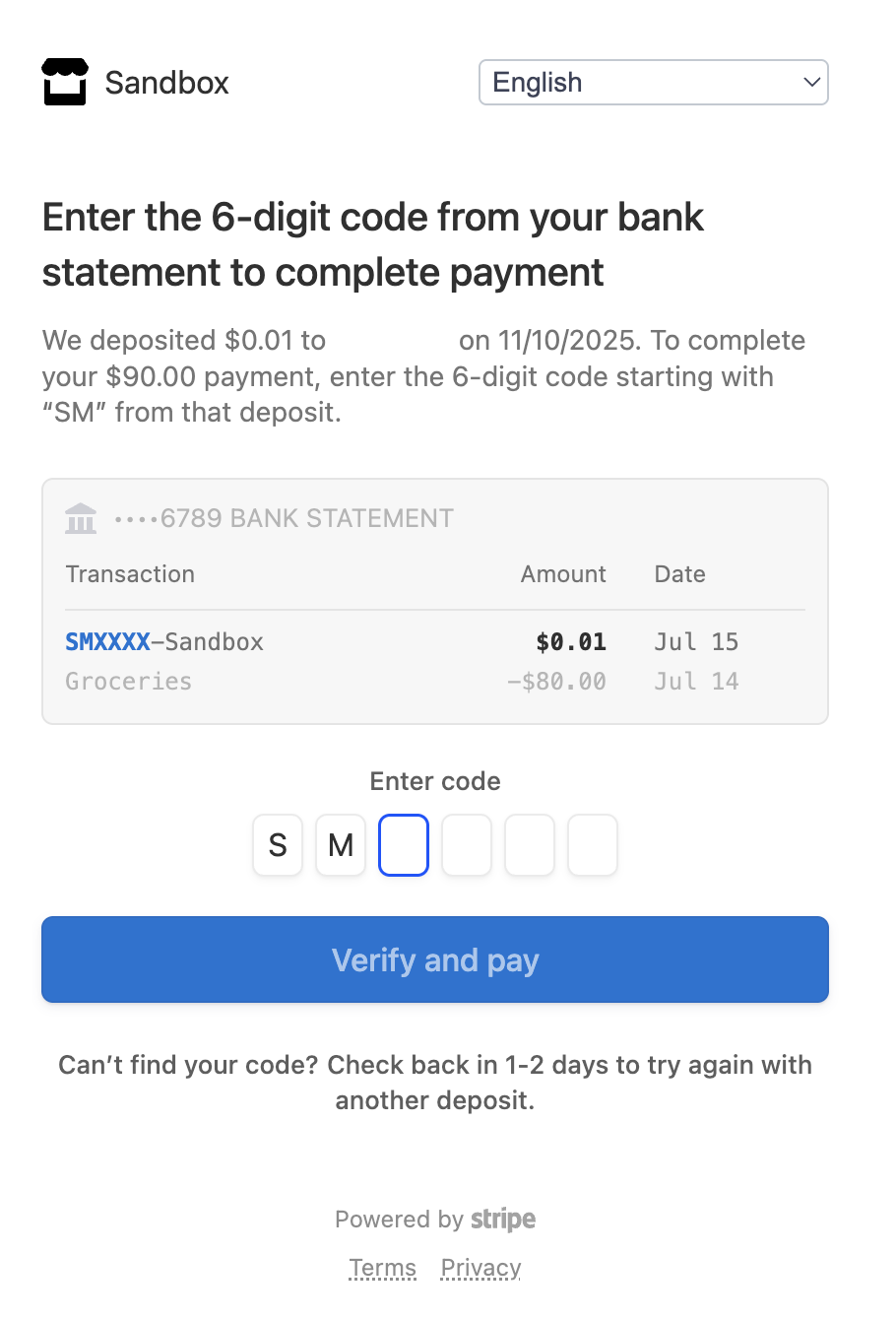The width and height of the screenshot is (896, 1320).
Task: Click the fourth code digit box
Action: click(x=467, y=845)
